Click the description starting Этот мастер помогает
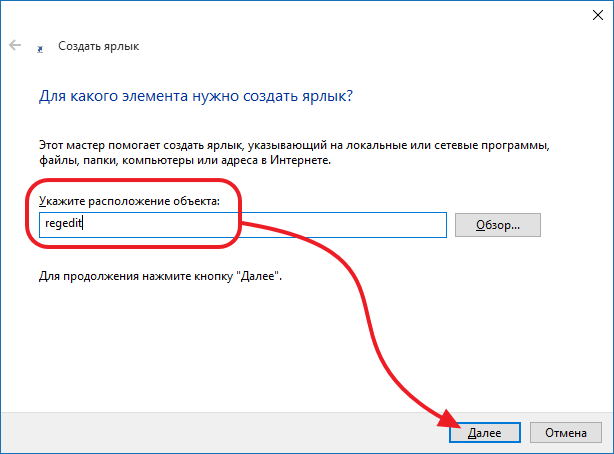 pyautogui.click(x=294, y=153)
